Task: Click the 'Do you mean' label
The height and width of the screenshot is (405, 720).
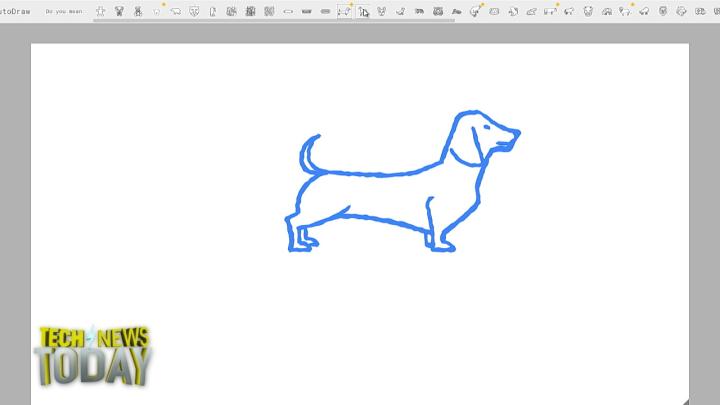Action: pos(64,11)
